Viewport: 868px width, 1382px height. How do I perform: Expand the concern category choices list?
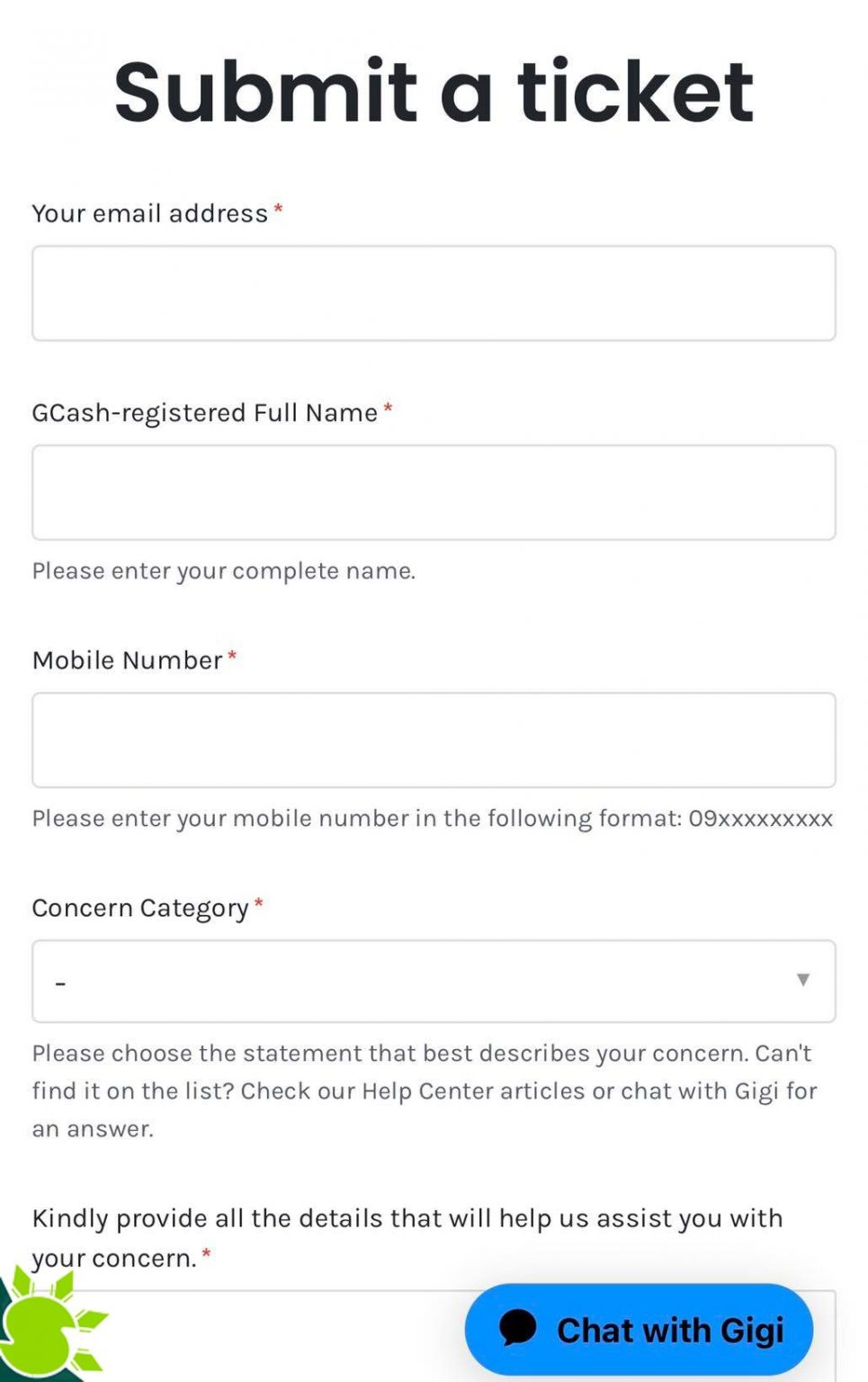[x=434, y=982]
